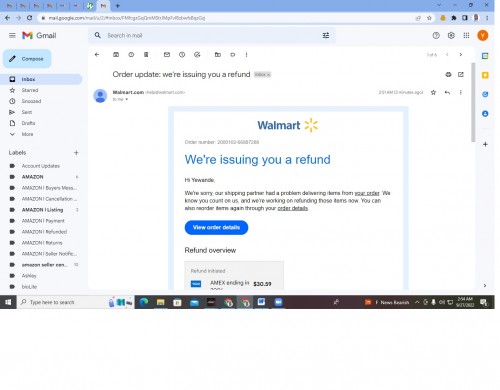The image size is (500, 390).
Task: Open the Ashley label
Action: (29, 276)
